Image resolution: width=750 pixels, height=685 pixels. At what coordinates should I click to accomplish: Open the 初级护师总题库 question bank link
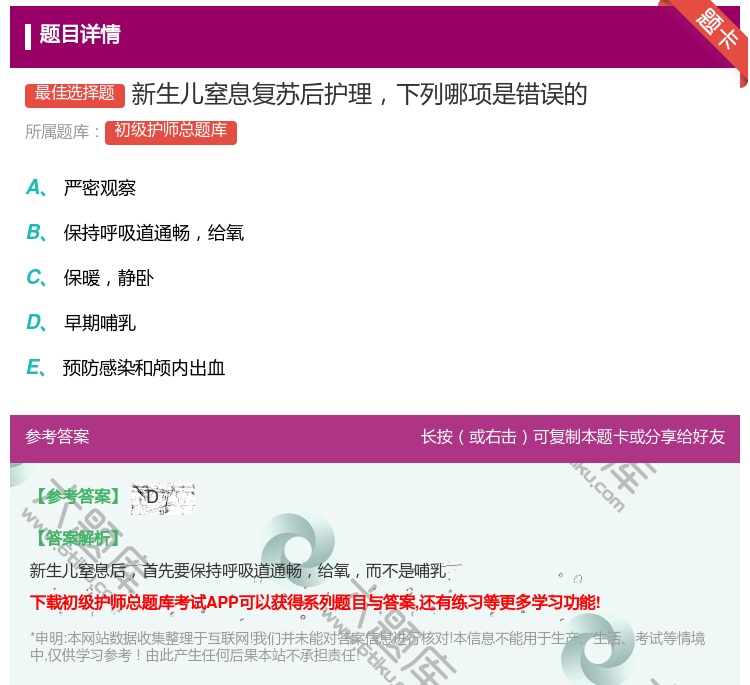[x=170, y=131]
